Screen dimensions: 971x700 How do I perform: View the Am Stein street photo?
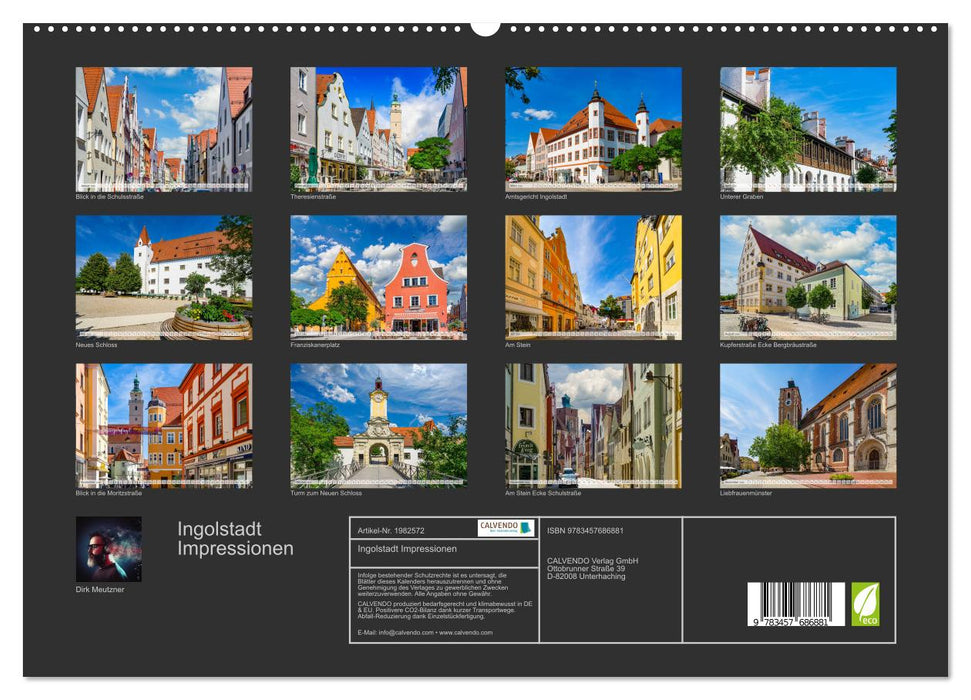(x=595, y=276)
